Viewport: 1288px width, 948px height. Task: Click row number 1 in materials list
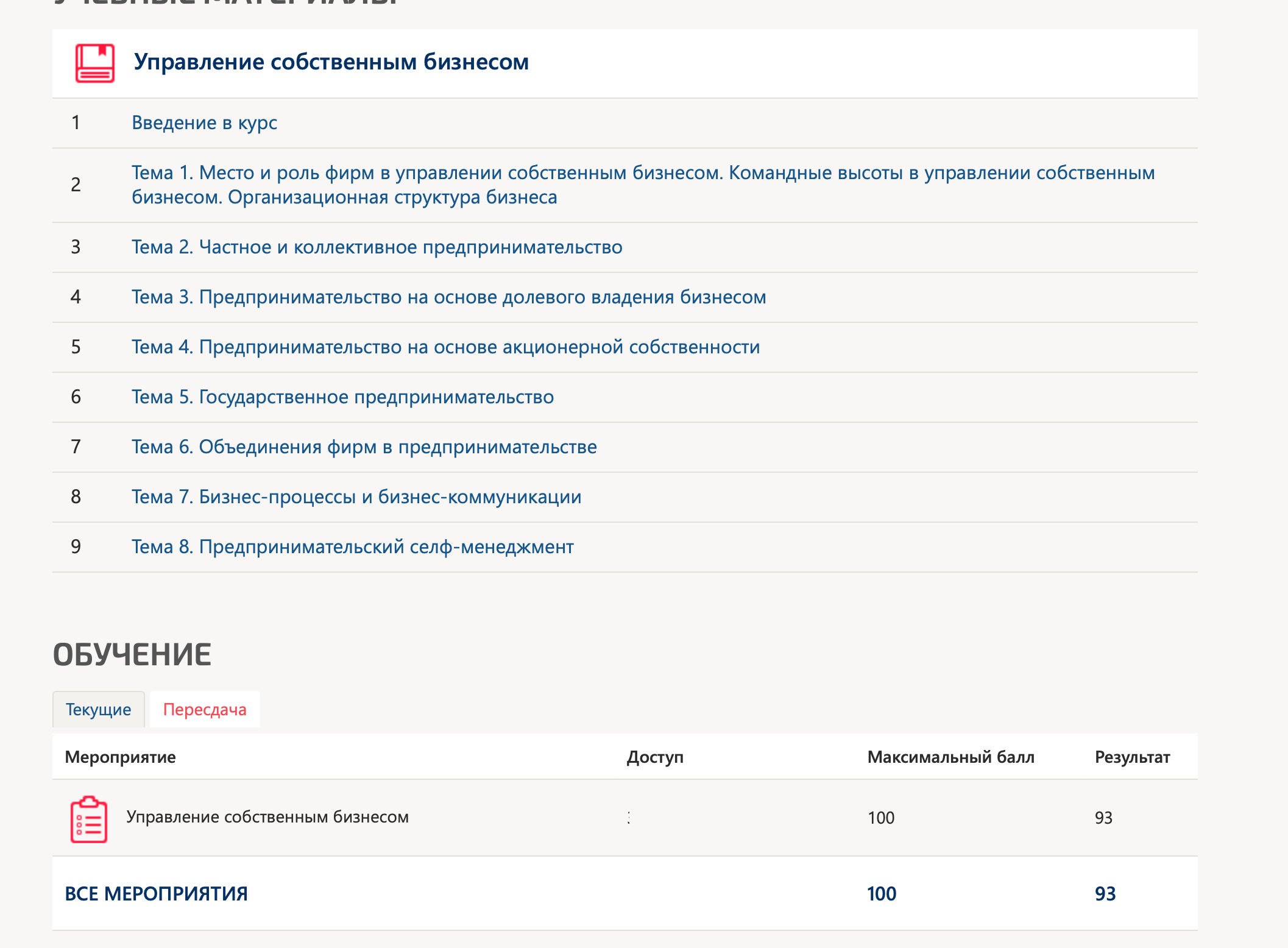click(x=76, y=122)
